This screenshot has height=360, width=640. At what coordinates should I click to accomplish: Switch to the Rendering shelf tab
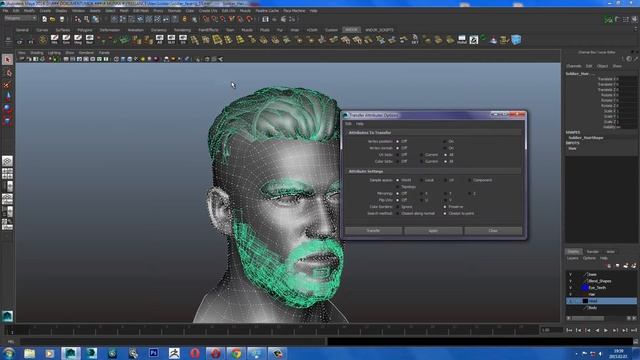(182, 30)
